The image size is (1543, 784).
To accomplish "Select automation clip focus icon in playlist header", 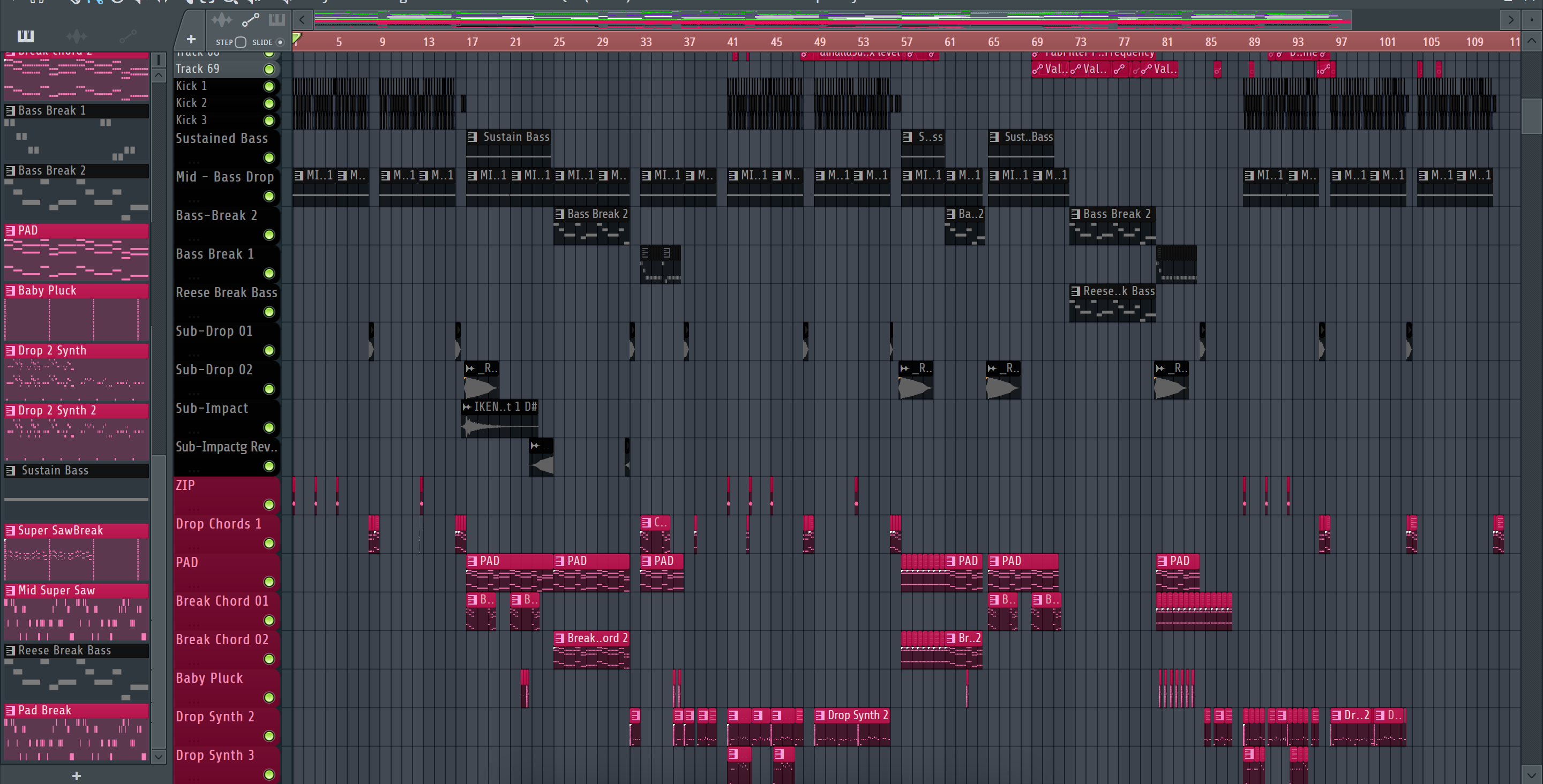I will pyautogui.click(x=250, y=20).
